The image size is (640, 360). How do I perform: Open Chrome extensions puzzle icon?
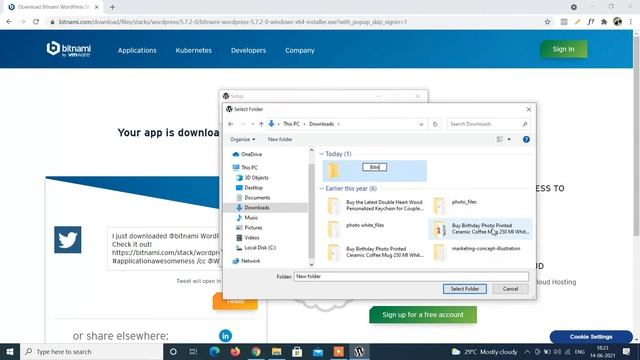pos(604,22)
